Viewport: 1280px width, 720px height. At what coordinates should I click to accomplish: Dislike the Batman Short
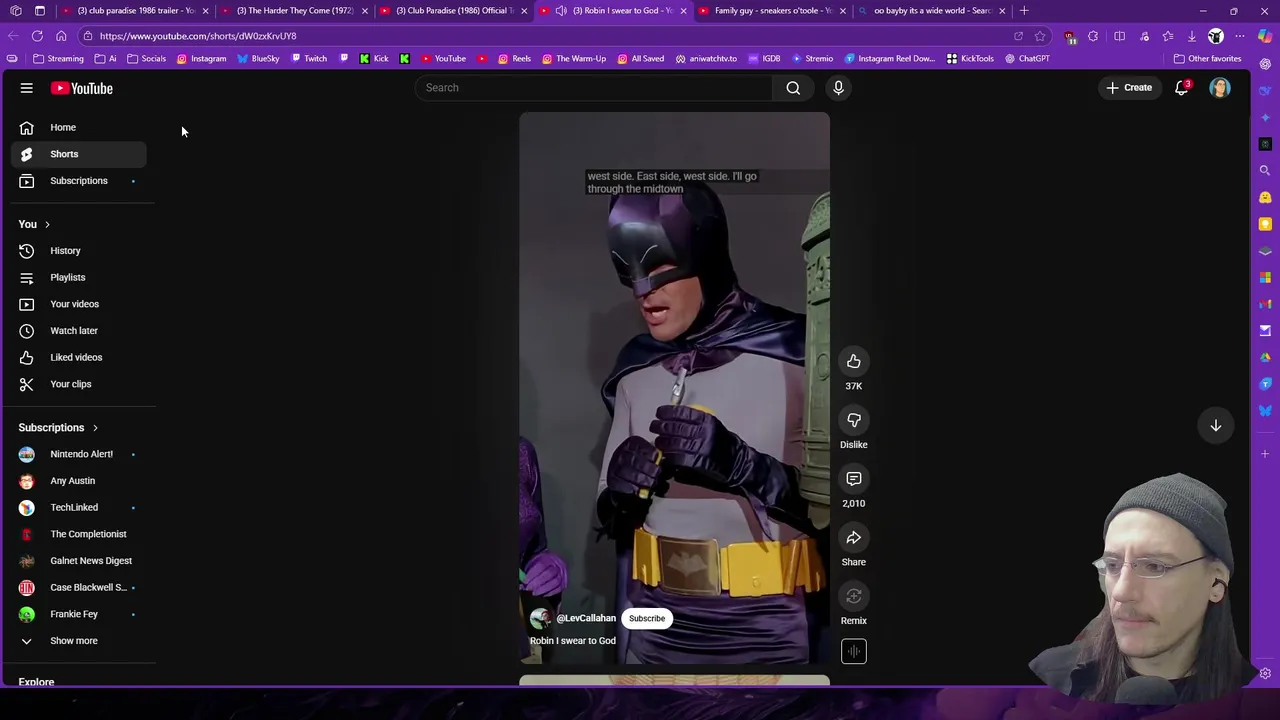(x=854, y=420)
